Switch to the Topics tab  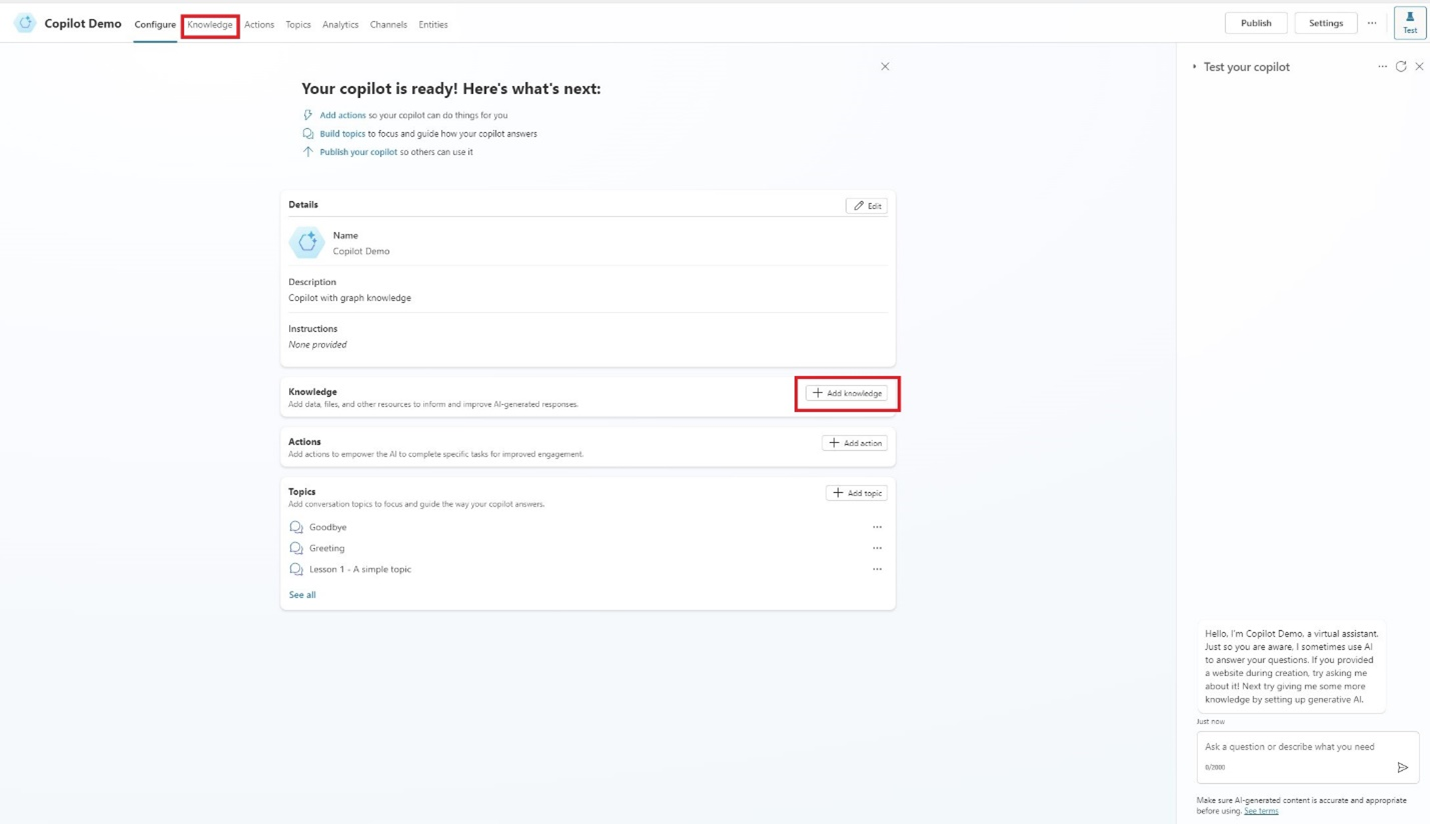pos(298,25)
